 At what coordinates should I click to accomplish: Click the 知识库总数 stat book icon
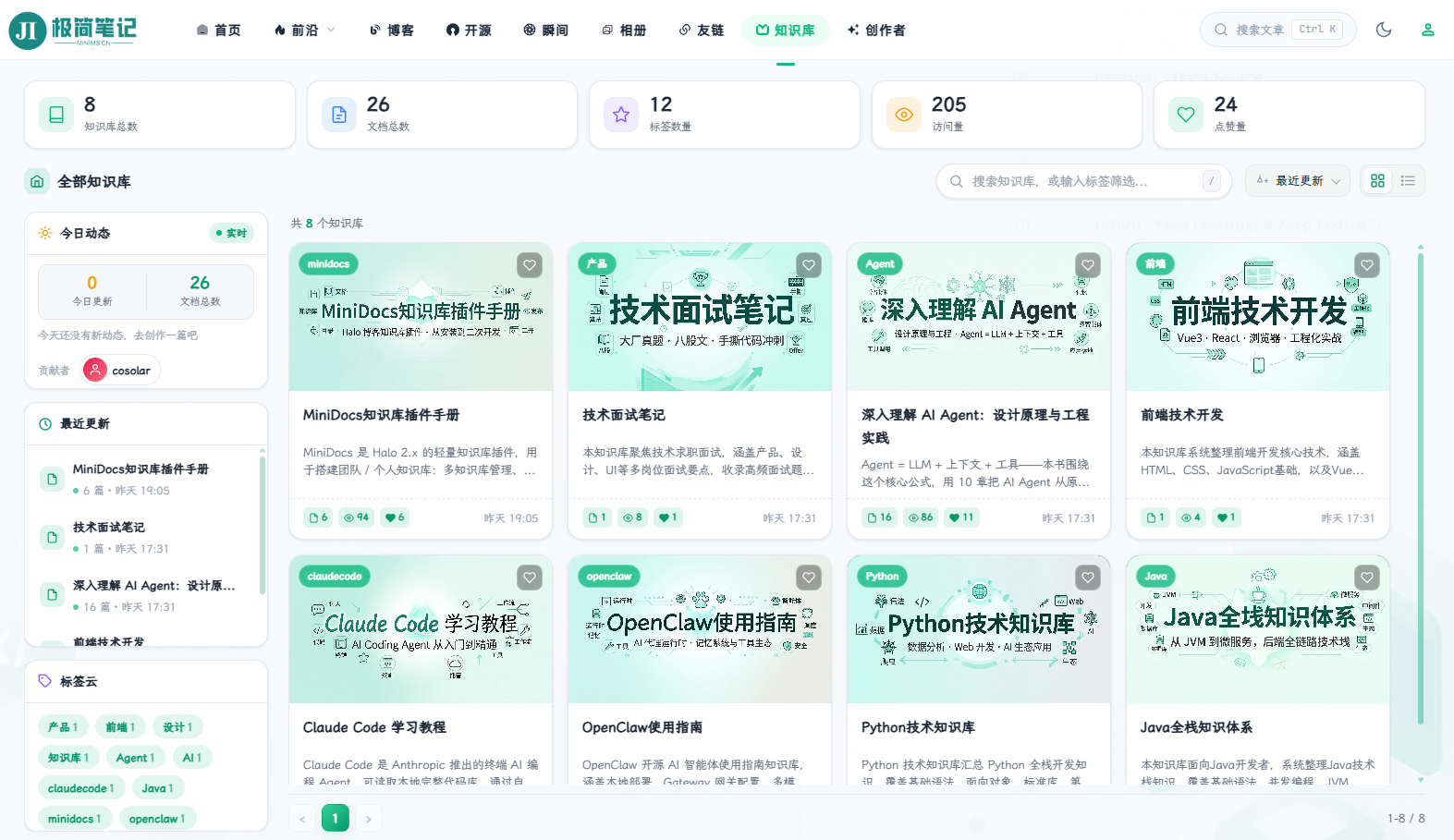click(56, 115)
